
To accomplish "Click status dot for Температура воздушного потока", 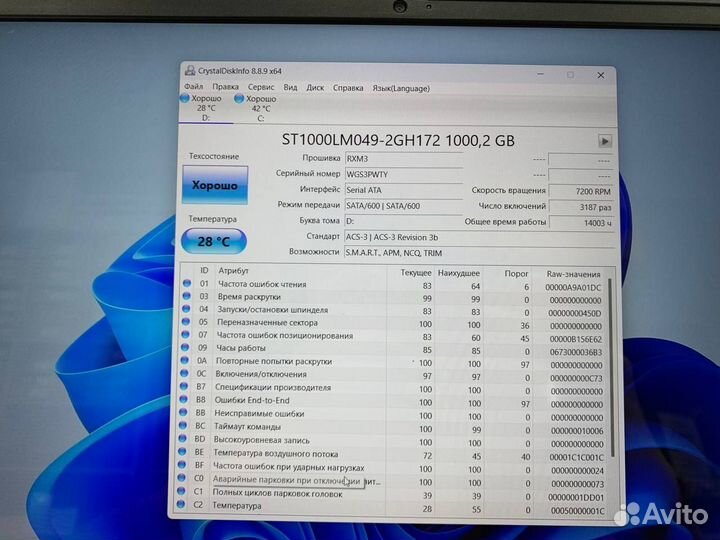I will tap(182, 452).
